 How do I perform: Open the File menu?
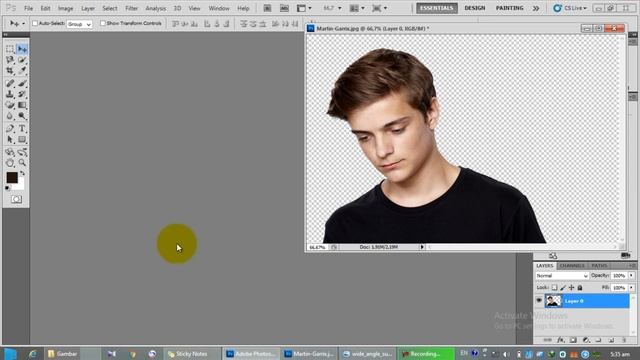pyautogui.click(x=28, y=8)
